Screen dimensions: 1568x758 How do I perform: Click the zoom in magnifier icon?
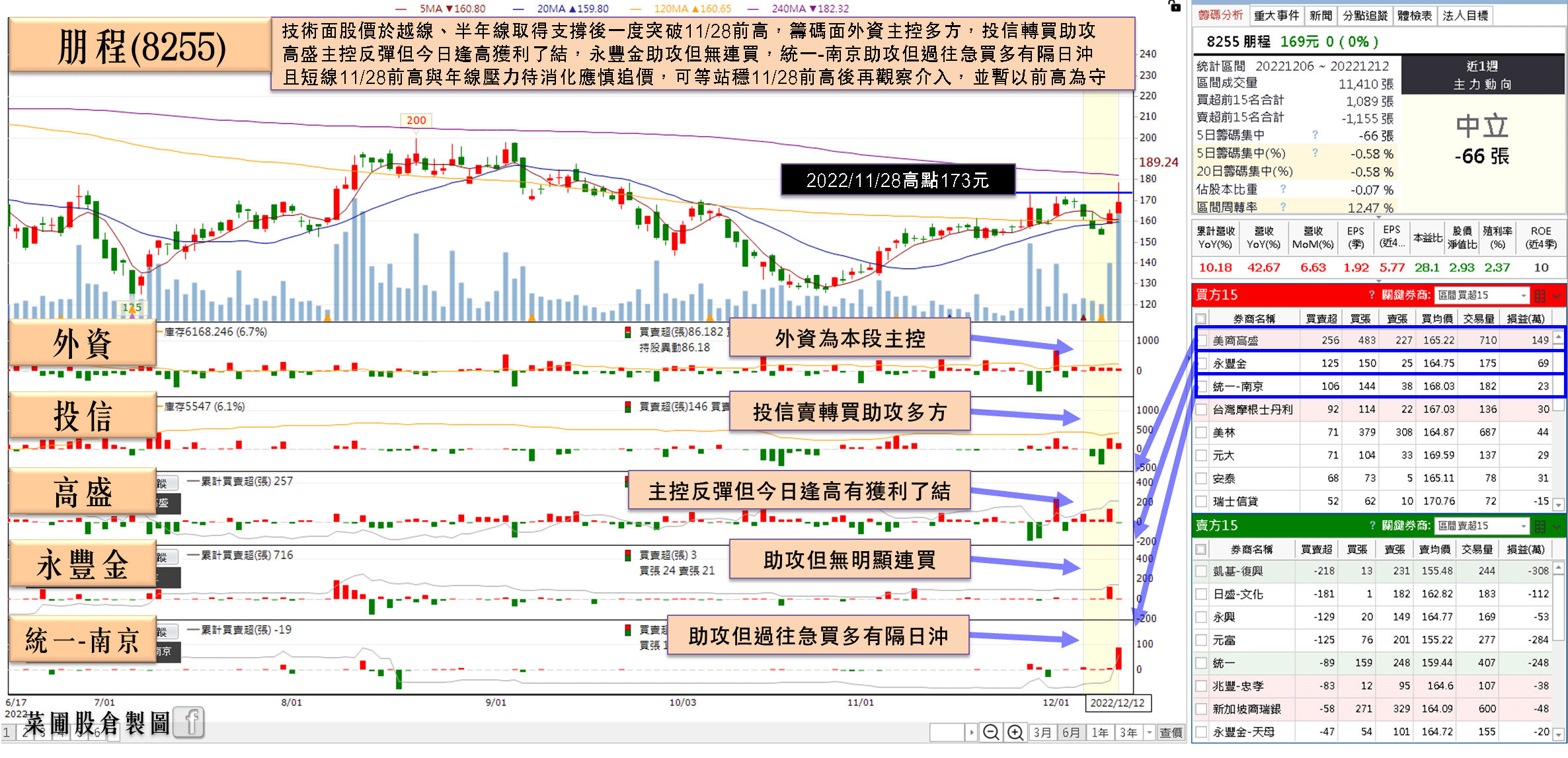click(x=1015, y=732)
